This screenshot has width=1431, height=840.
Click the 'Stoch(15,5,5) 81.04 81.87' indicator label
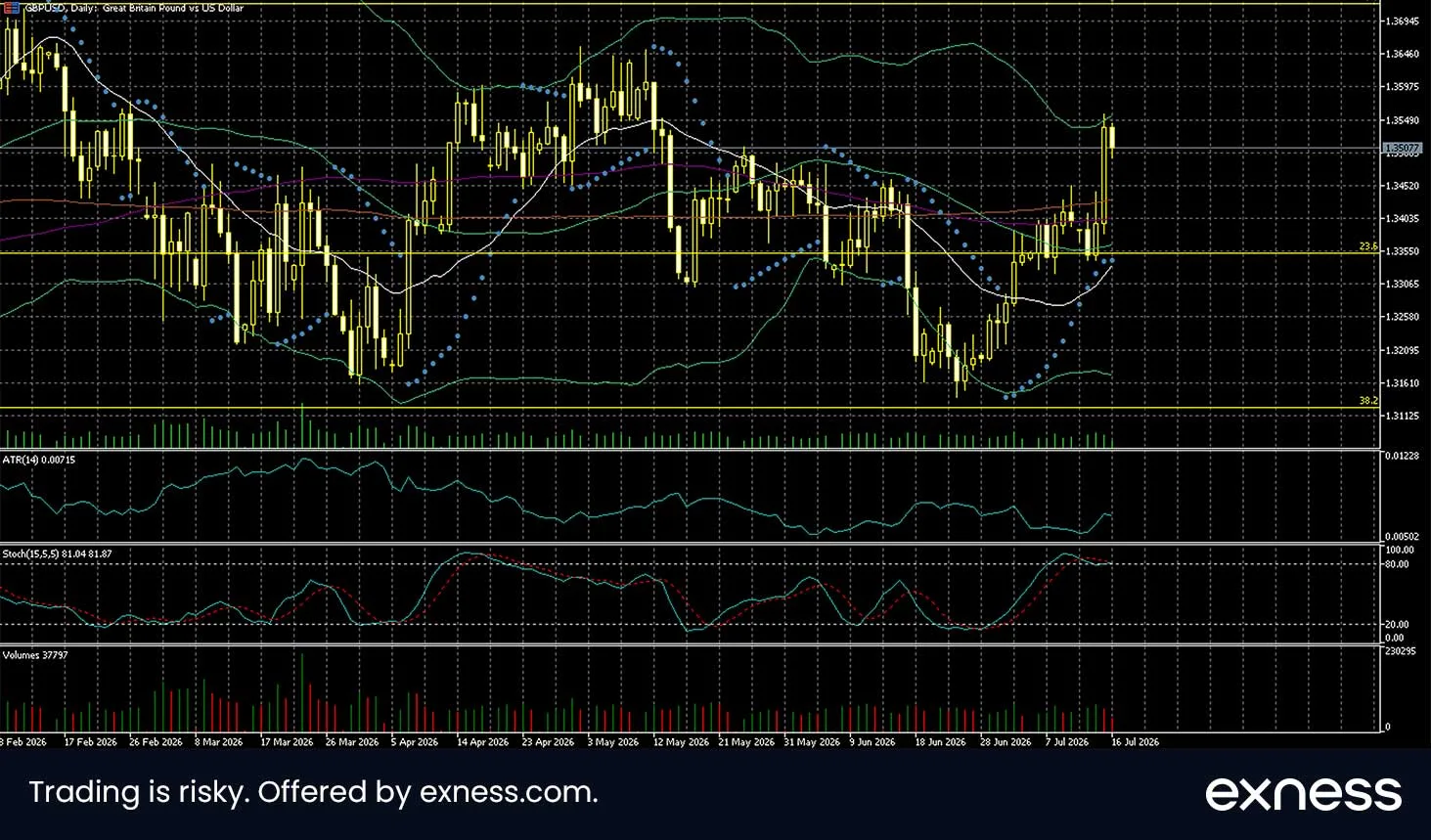57,554
